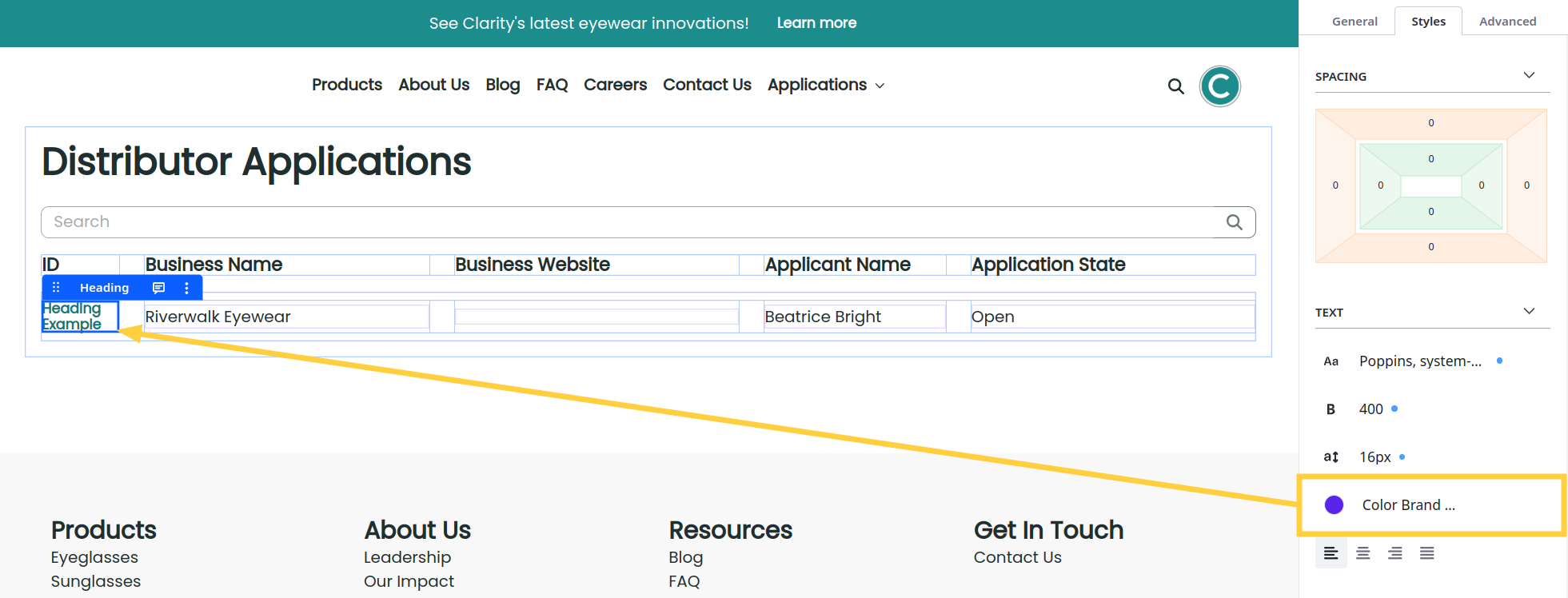Open the Heading three-dot options menu
The width and height of the screenshot is (1568, 598).
point(187,288)
